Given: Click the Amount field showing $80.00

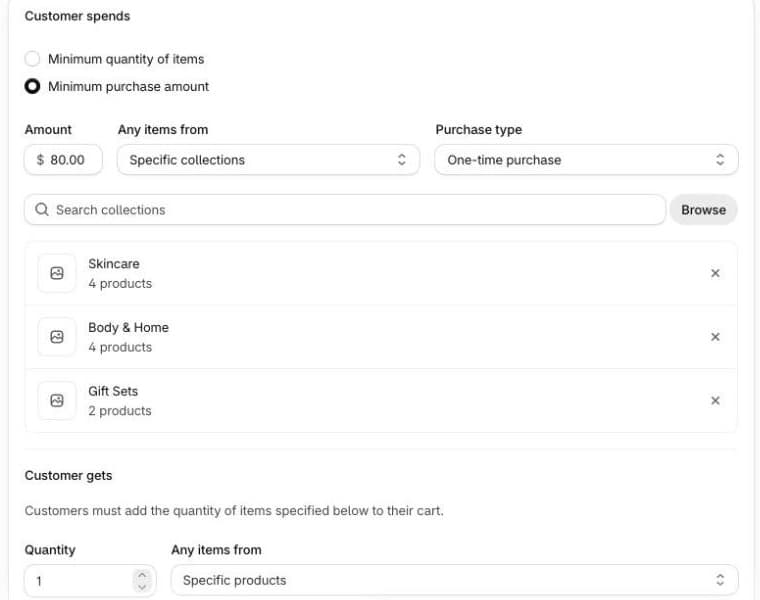Looking at the screenshot, I should point(63,159).
